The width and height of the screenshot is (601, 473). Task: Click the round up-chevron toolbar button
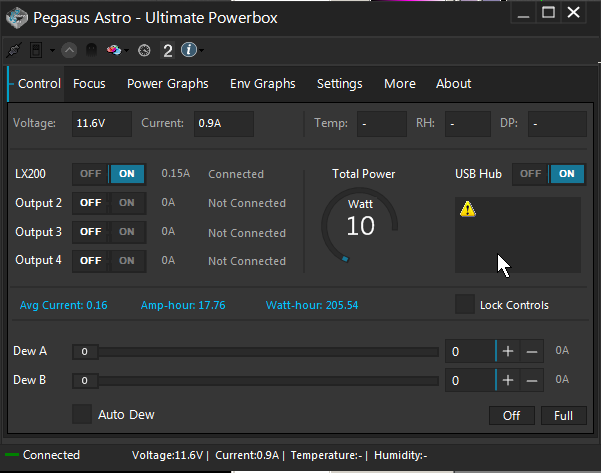(69, 50)
